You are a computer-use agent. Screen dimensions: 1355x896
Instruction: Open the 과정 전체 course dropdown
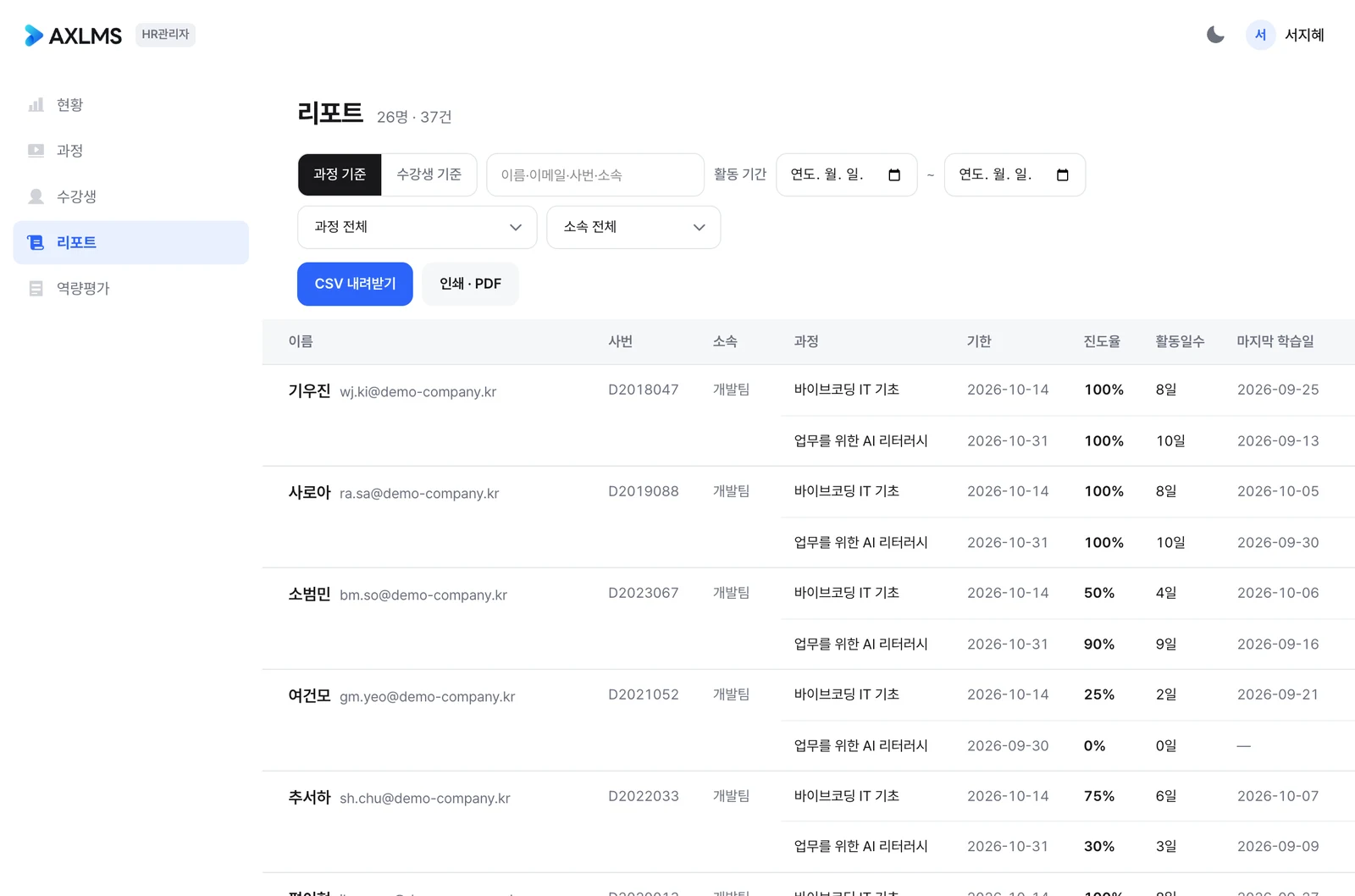pos(418,227)
